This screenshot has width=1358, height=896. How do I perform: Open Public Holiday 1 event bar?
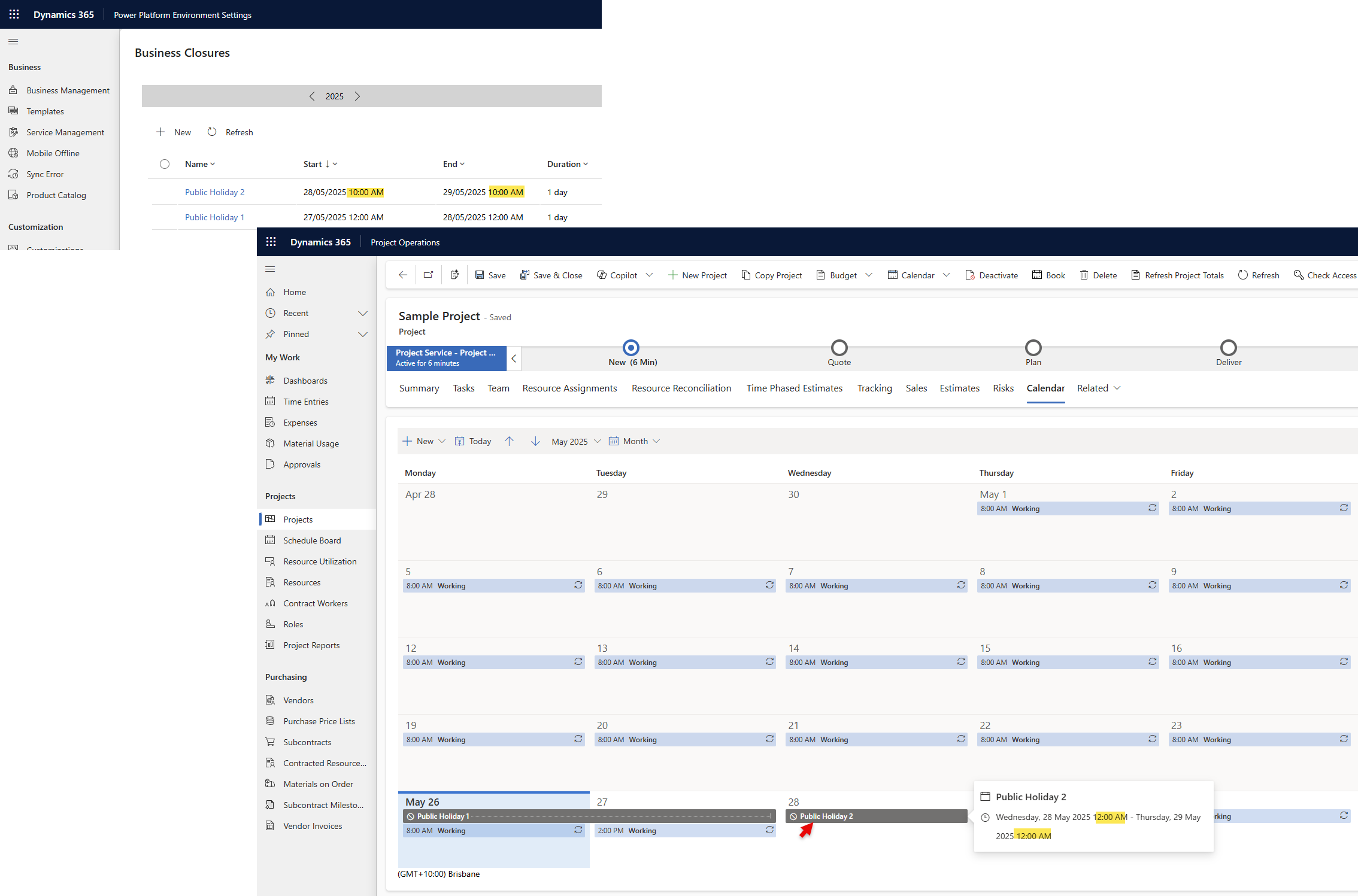[x=589, y=816]
